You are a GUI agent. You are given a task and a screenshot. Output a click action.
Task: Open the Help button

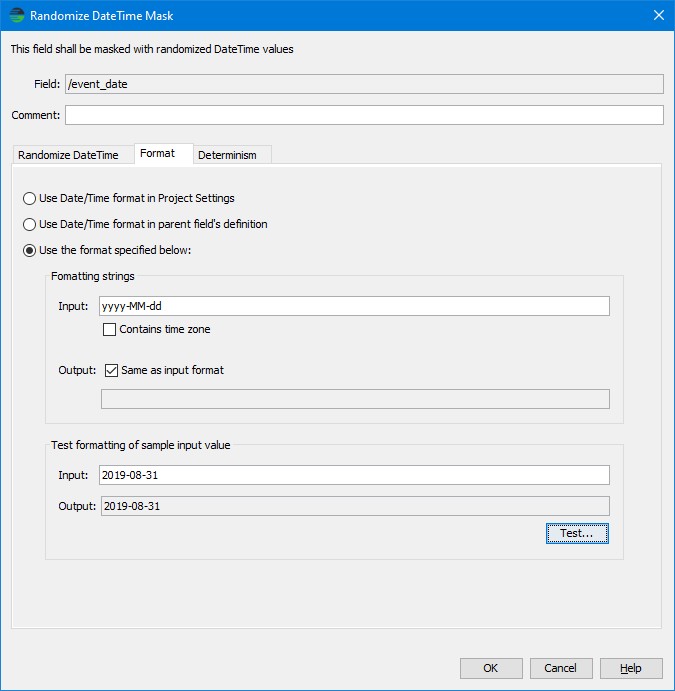[631, 668]
